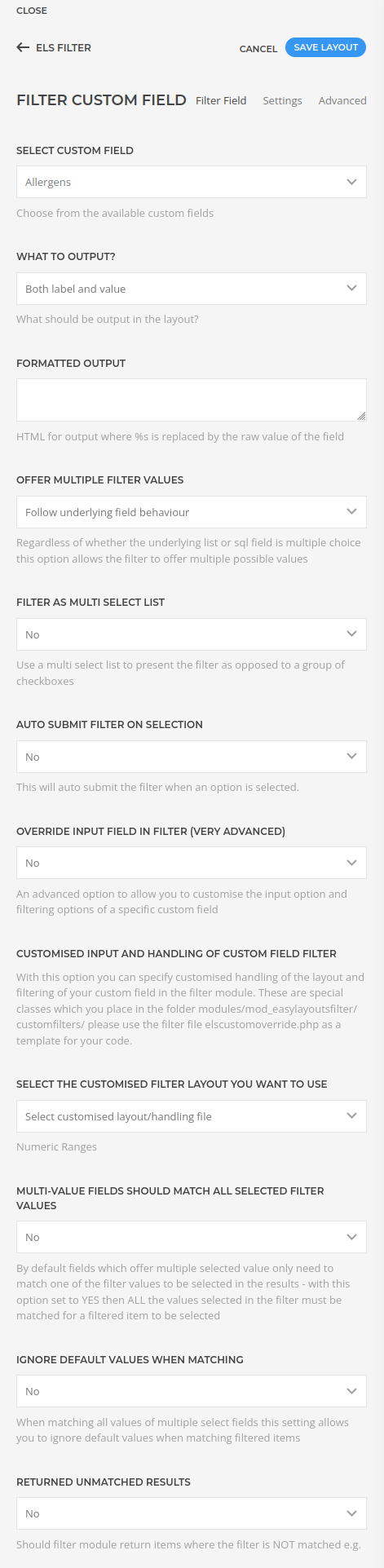Open Auto Submit Filter On Selection dropdown
Screen dimensions: 384x1568
click(x=192, y=757)
